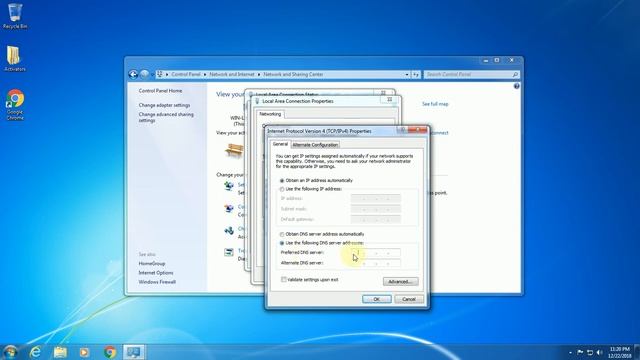Select Use the following DNS server addresses

click(282, 243)
